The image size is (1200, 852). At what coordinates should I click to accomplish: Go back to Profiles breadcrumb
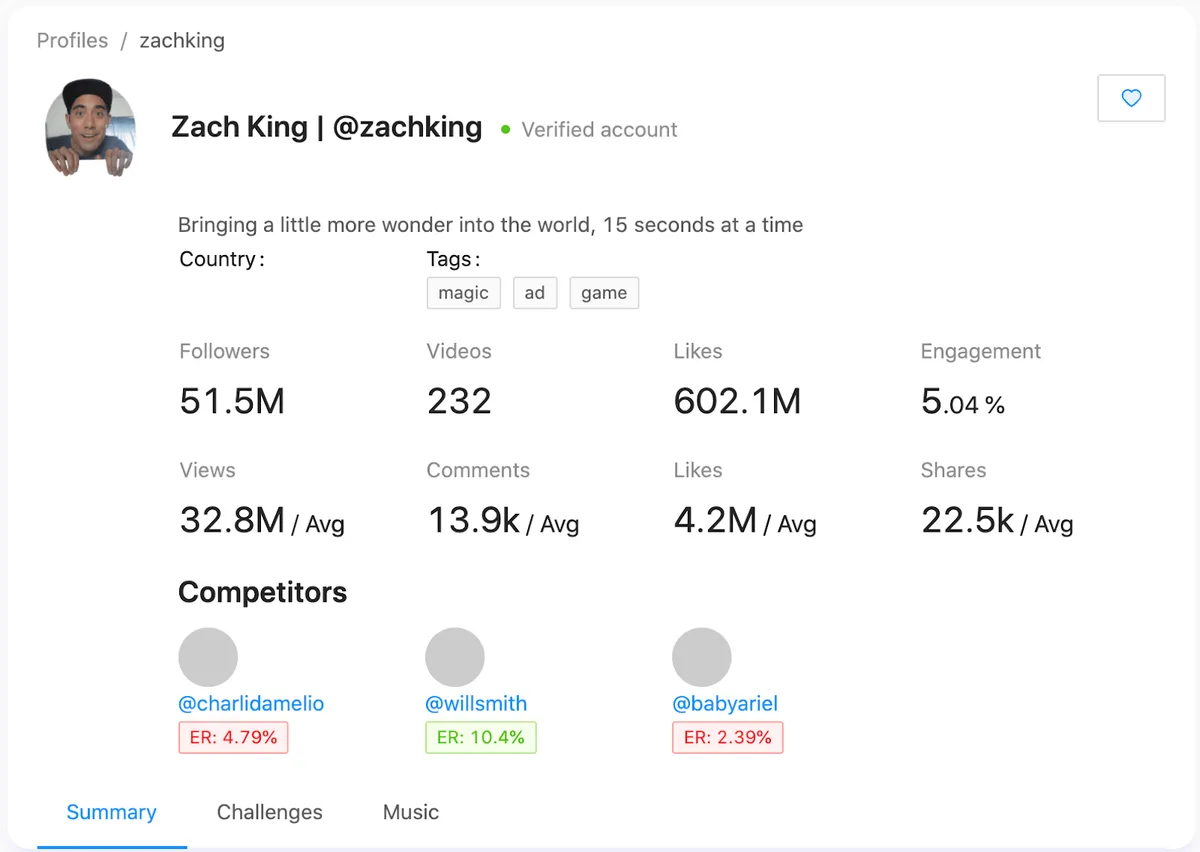(72, 41)
